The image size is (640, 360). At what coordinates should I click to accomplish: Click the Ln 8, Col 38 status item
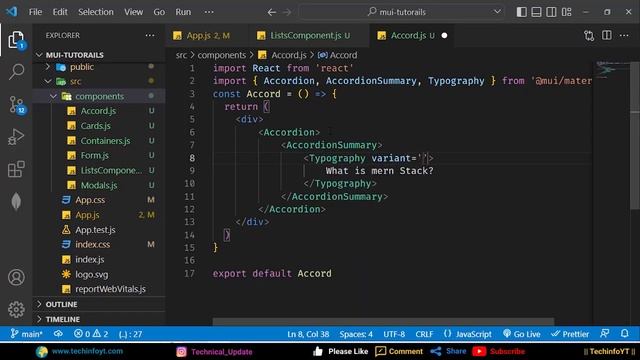(308, 334)
